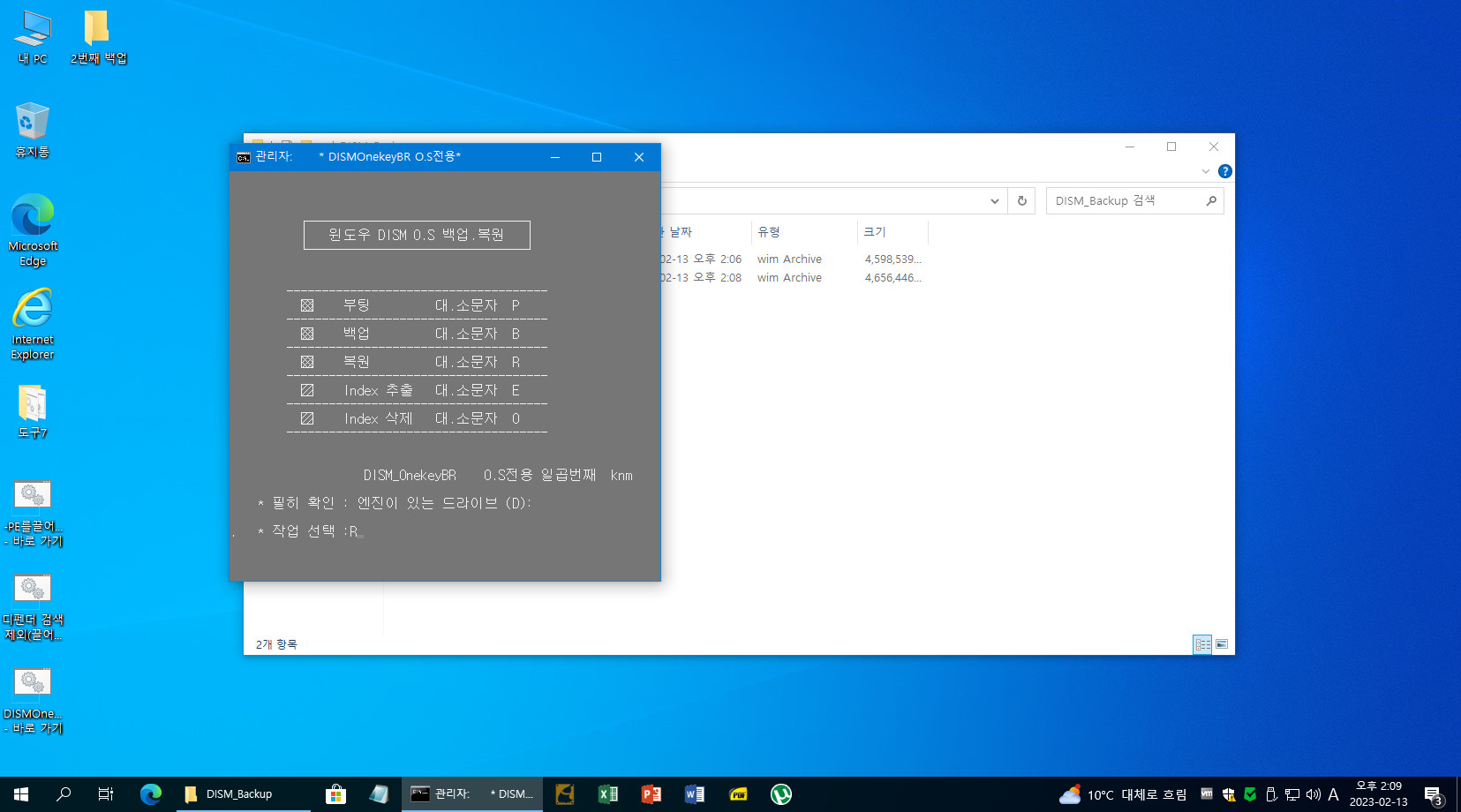Expand the Explorer address bar history dropdown
Screen dimensions: 1461x812
coord(995,201)
